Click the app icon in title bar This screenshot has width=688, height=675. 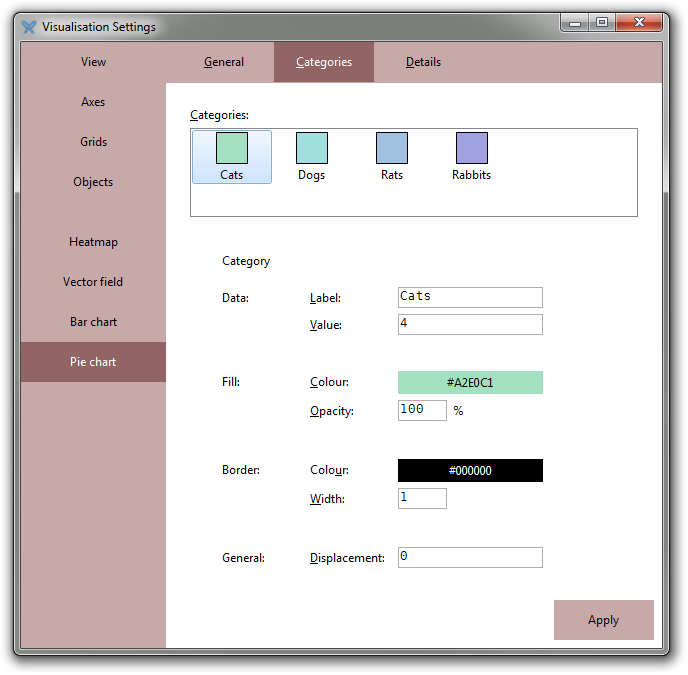tap(29, 27)
